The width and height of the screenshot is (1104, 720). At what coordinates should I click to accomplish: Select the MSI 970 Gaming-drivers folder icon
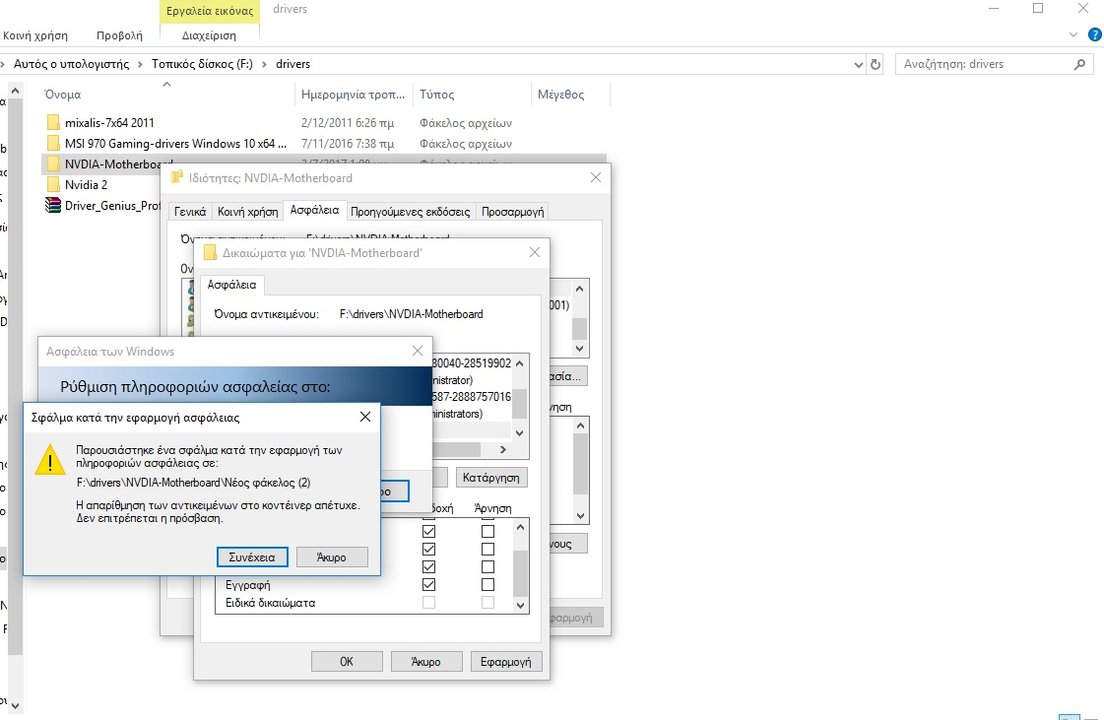(x=53, y=144)
